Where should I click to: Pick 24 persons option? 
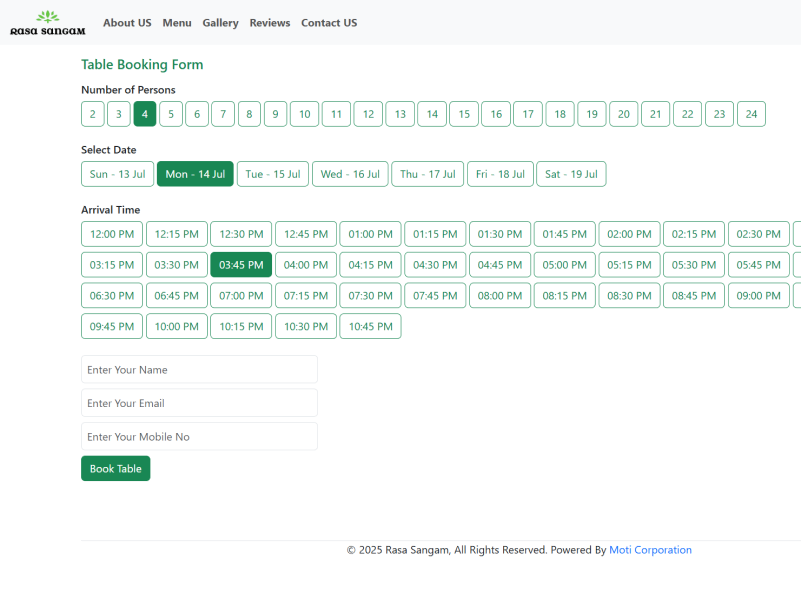pyautogui.click(x=751, y=114)
